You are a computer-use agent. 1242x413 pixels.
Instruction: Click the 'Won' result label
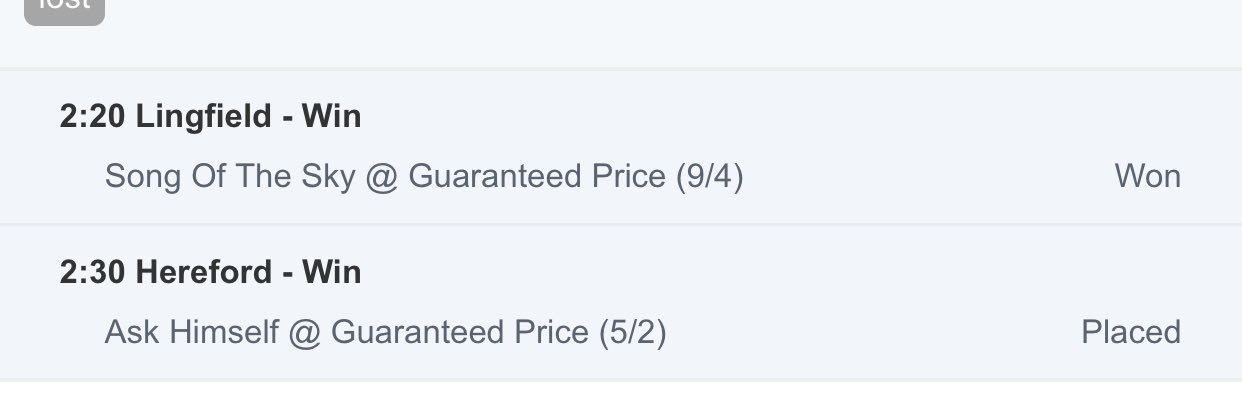1148,177
